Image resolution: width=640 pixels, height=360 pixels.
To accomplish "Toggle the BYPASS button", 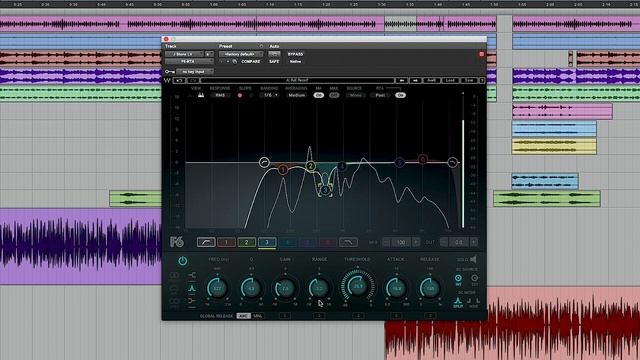I will point(296,54).
